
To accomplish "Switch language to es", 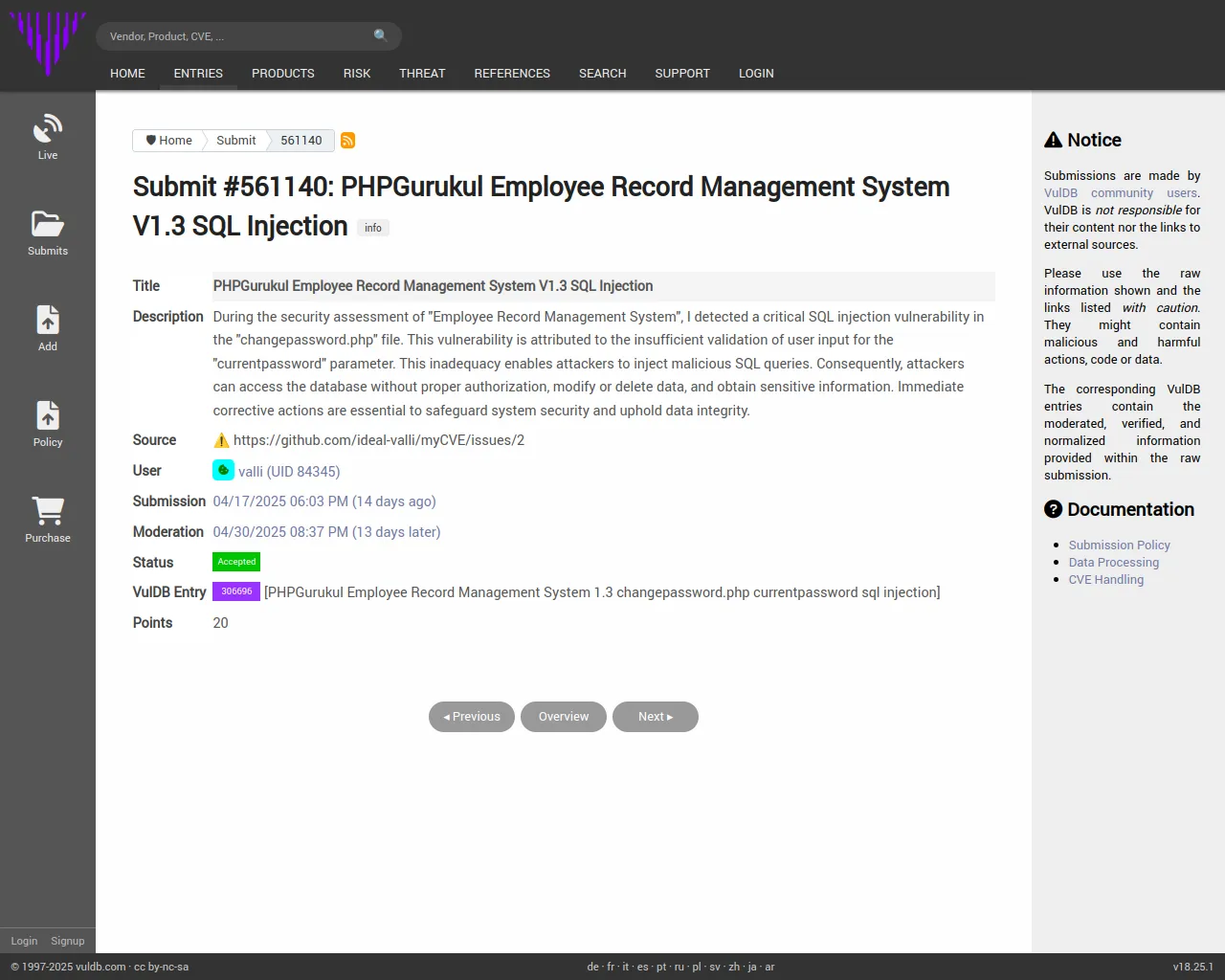I will click(643, 967).
